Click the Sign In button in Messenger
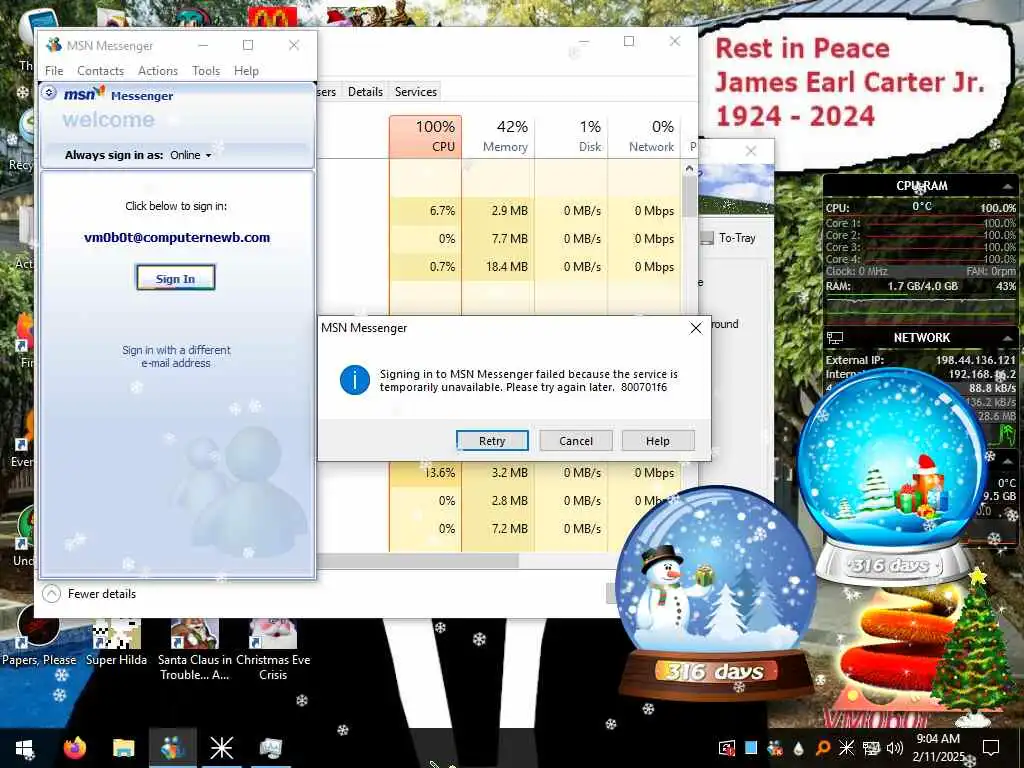Image resolution: width=1024 pixels, height=768 pixels. pos(175,278)
